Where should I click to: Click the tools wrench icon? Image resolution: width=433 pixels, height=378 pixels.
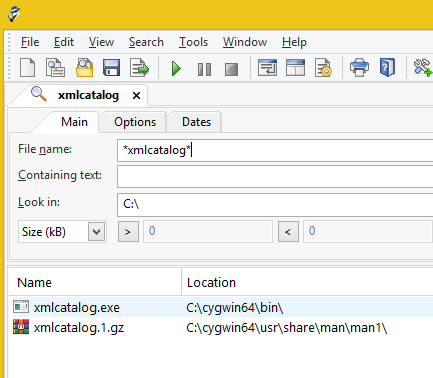click(x=423, y=68)
